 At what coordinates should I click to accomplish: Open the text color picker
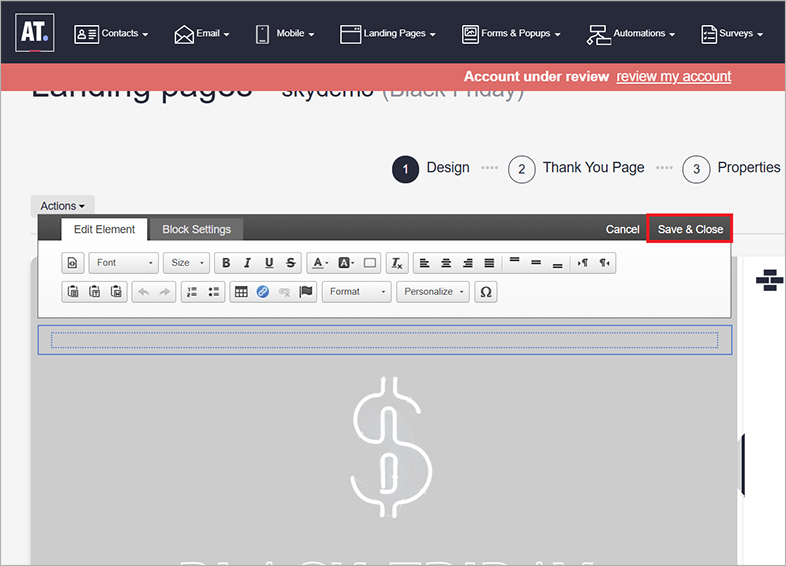click(x=319, y=263)
